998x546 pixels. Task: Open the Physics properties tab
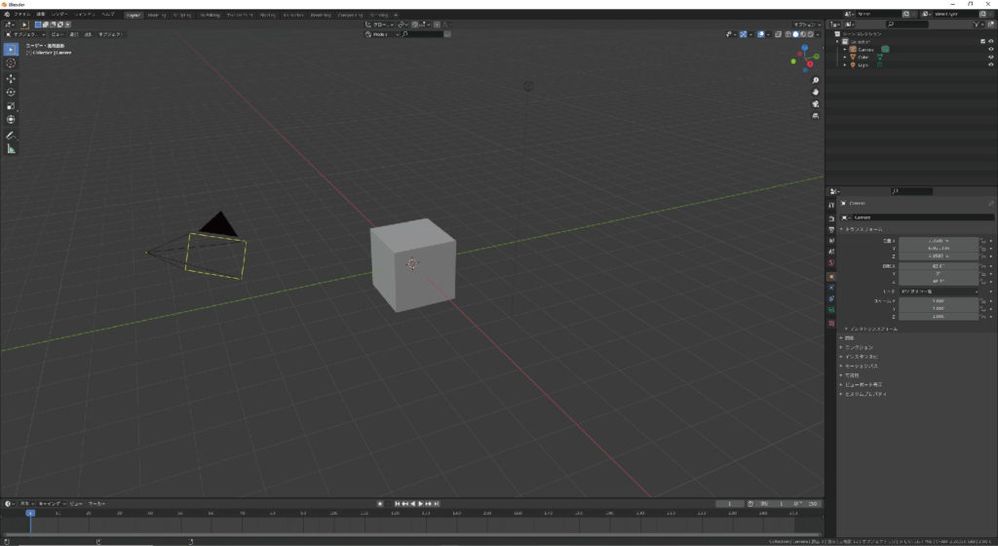tap(831, 288)
